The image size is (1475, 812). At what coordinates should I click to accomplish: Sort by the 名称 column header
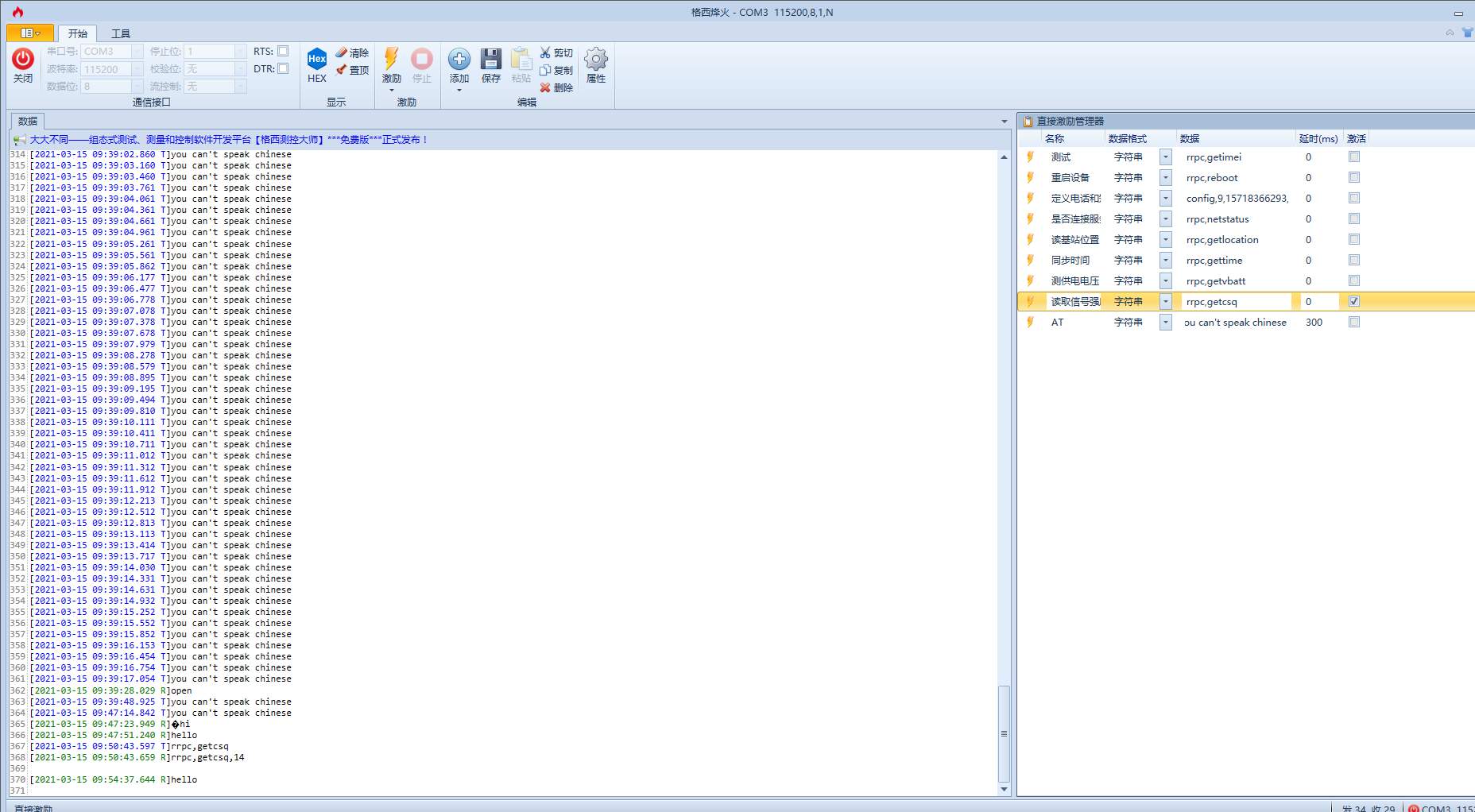tap(1055, 139)
